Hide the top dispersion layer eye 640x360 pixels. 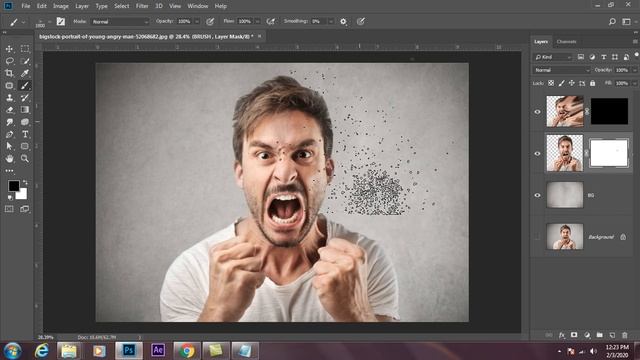tap(538, 112)
